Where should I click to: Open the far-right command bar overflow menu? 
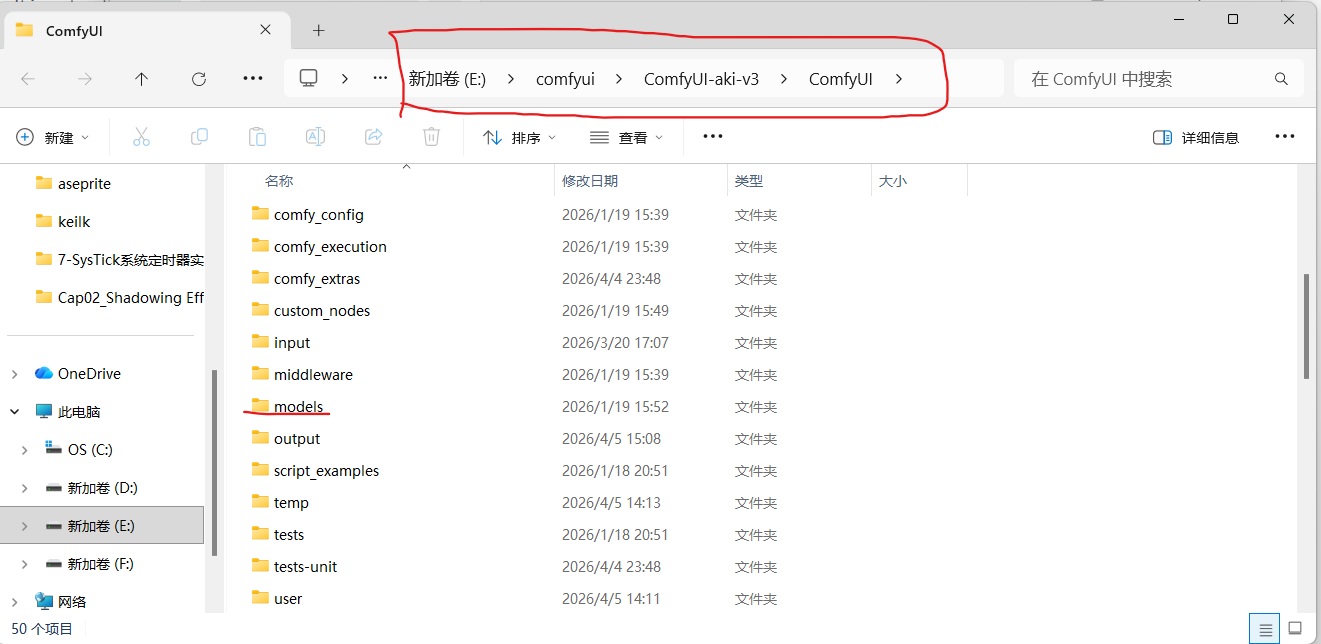coord(1285,137)
